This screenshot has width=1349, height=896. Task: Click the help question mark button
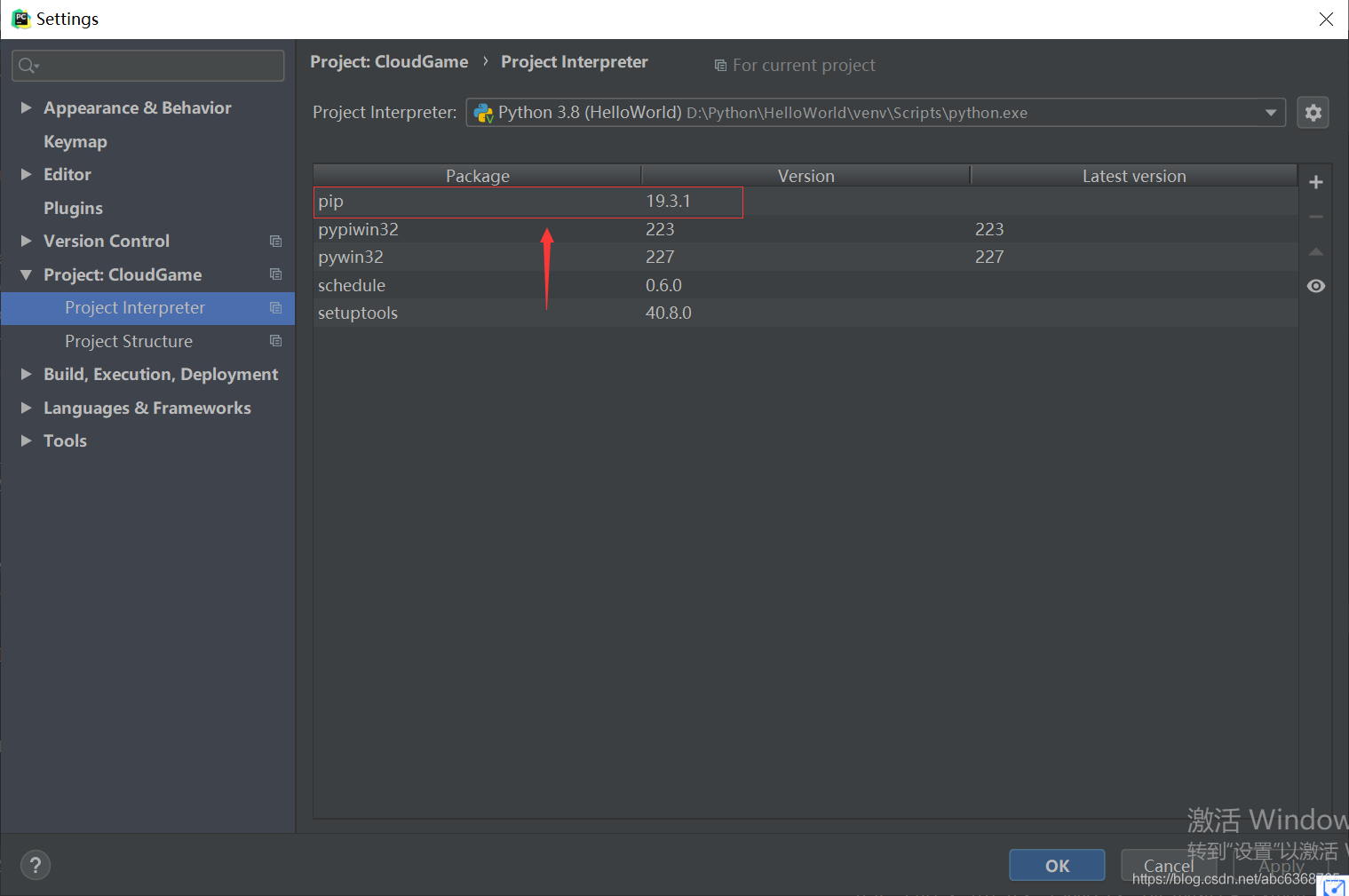click(x=36, y=865)
